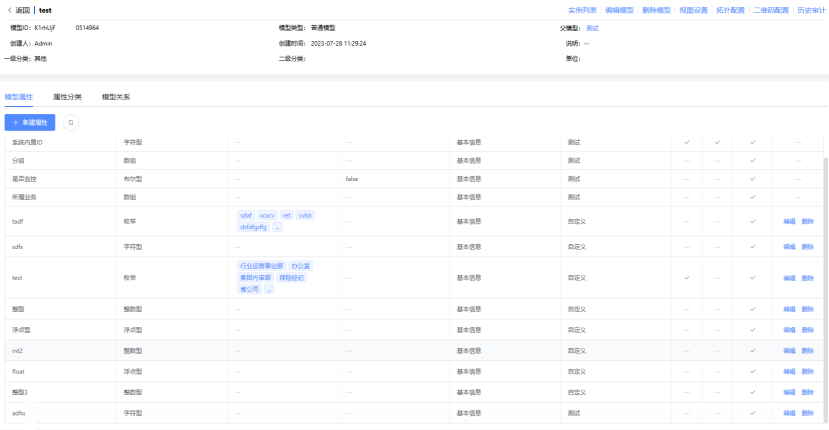Click the 省公司 tag
The image size is (829, 430).
coord(250,289)
